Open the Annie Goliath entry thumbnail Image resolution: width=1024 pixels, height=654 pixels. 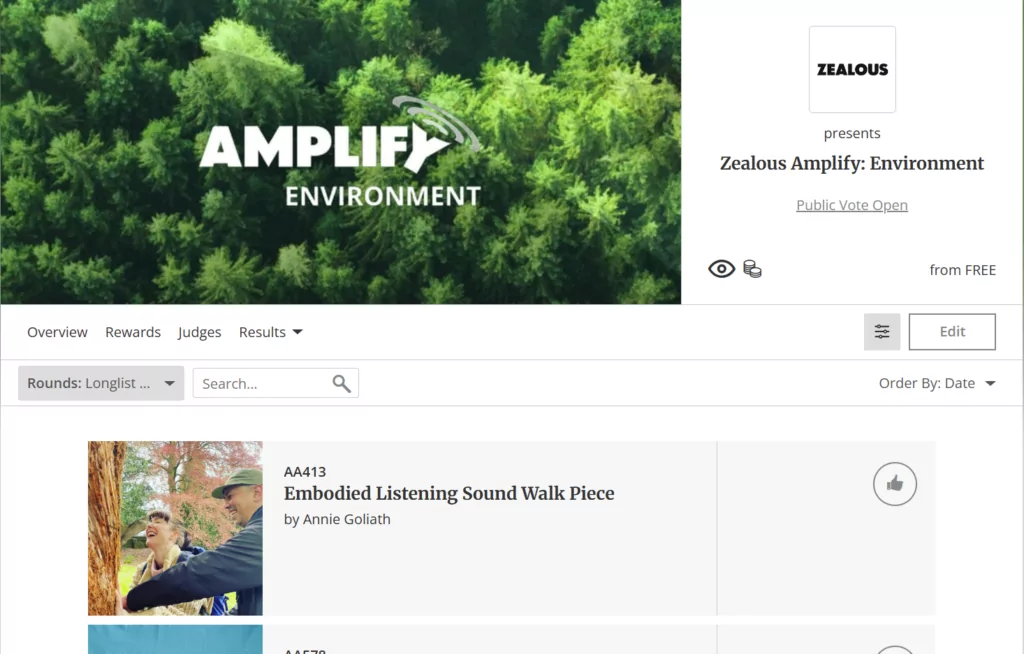176,528
